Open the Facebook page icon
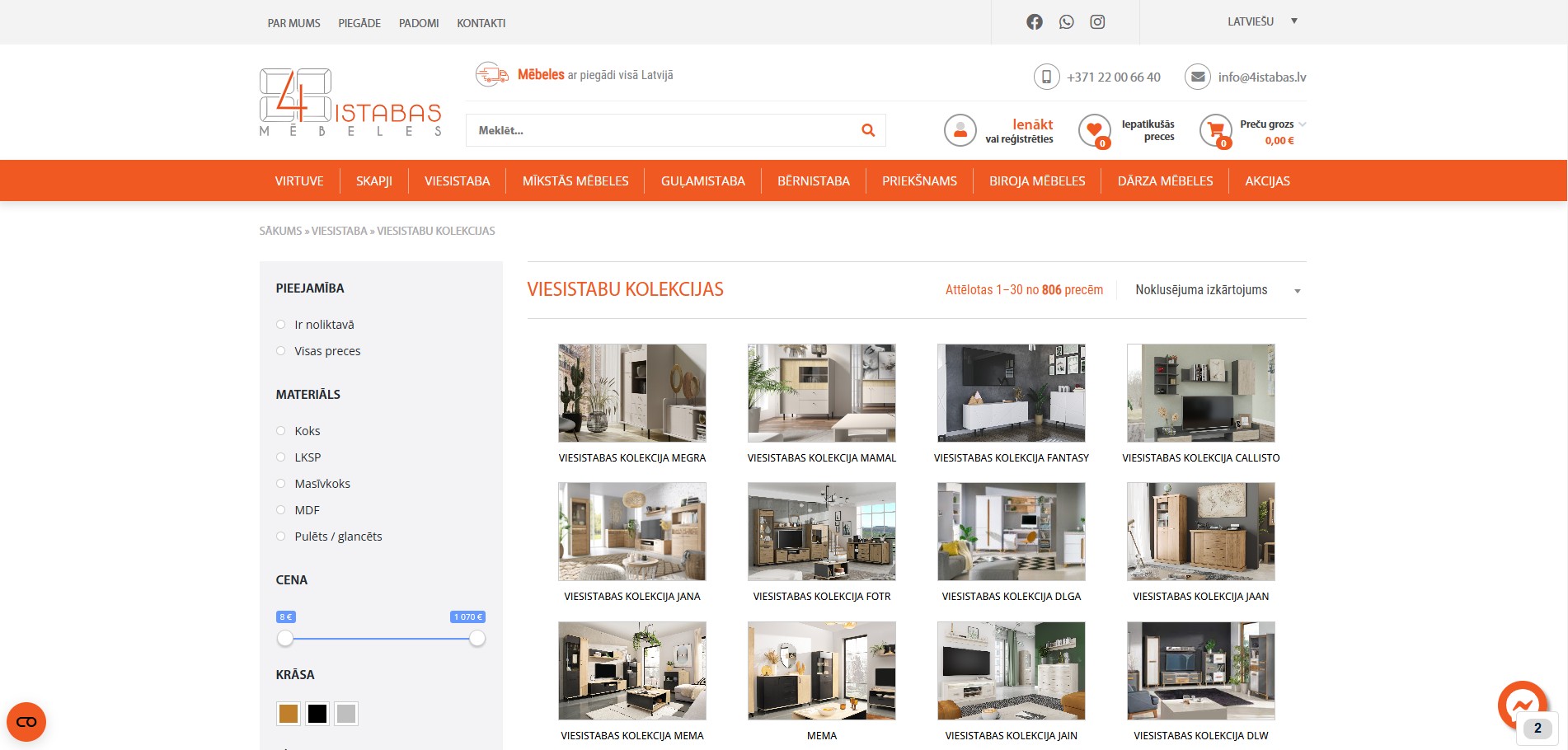This screenshot has width=1568, height=750. 1034,22
